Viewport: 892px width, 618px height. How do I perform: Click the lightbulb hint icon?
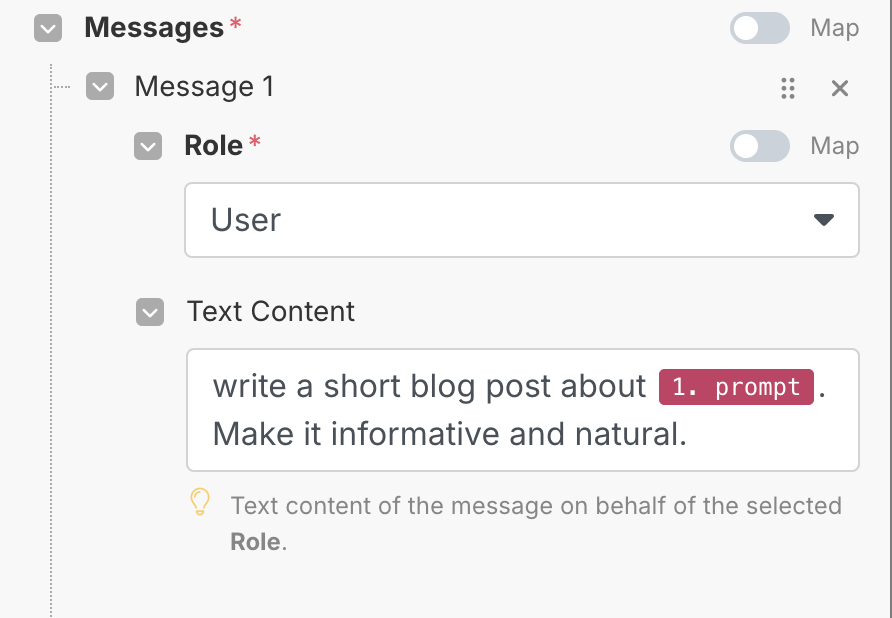click(200, 501)
